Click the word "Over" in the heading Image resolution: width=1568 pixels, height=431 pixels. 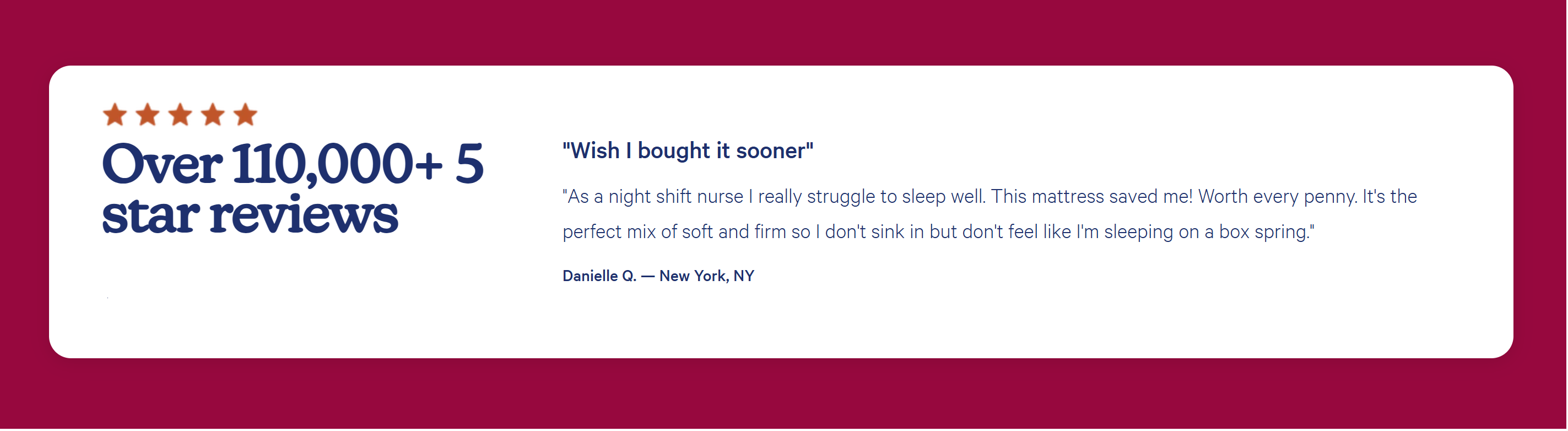(162, 164)
